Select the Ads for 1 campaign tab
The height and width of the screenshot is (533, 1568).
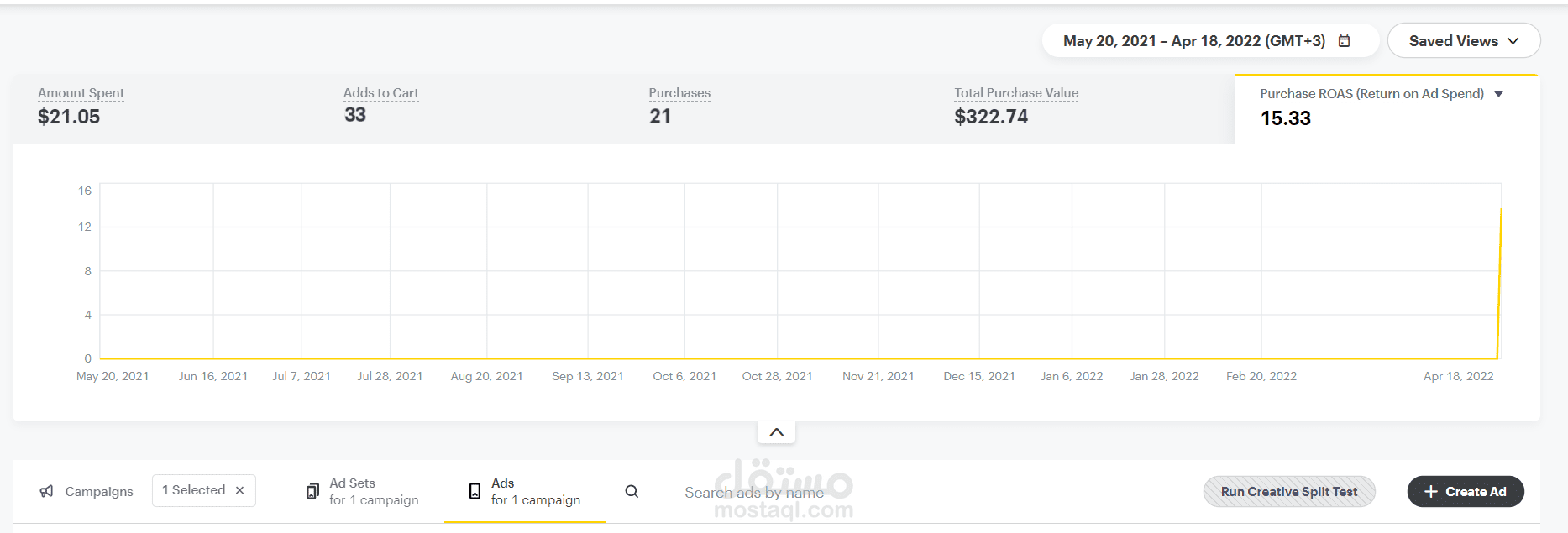pyautogui.click(x=535, y=491)
